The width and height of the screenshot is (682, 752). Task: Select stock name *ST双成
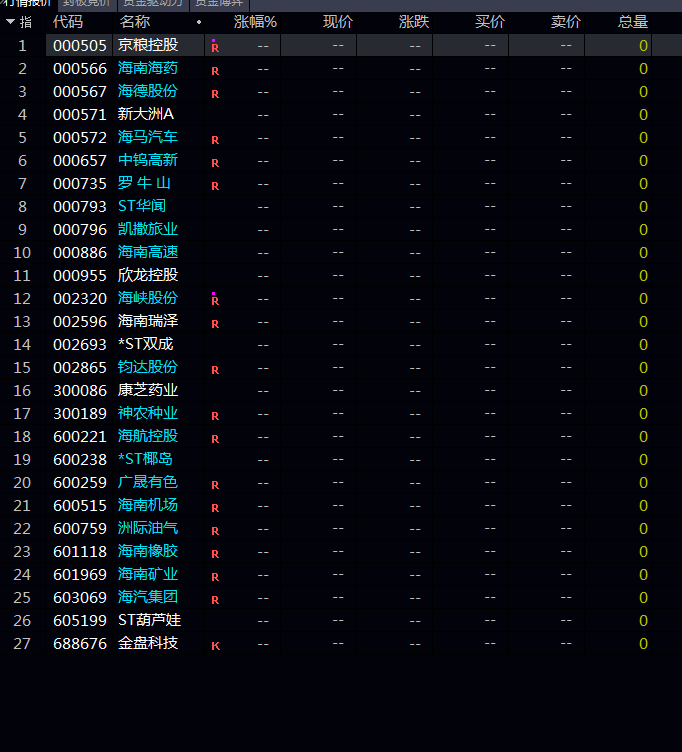coord(146,344)
